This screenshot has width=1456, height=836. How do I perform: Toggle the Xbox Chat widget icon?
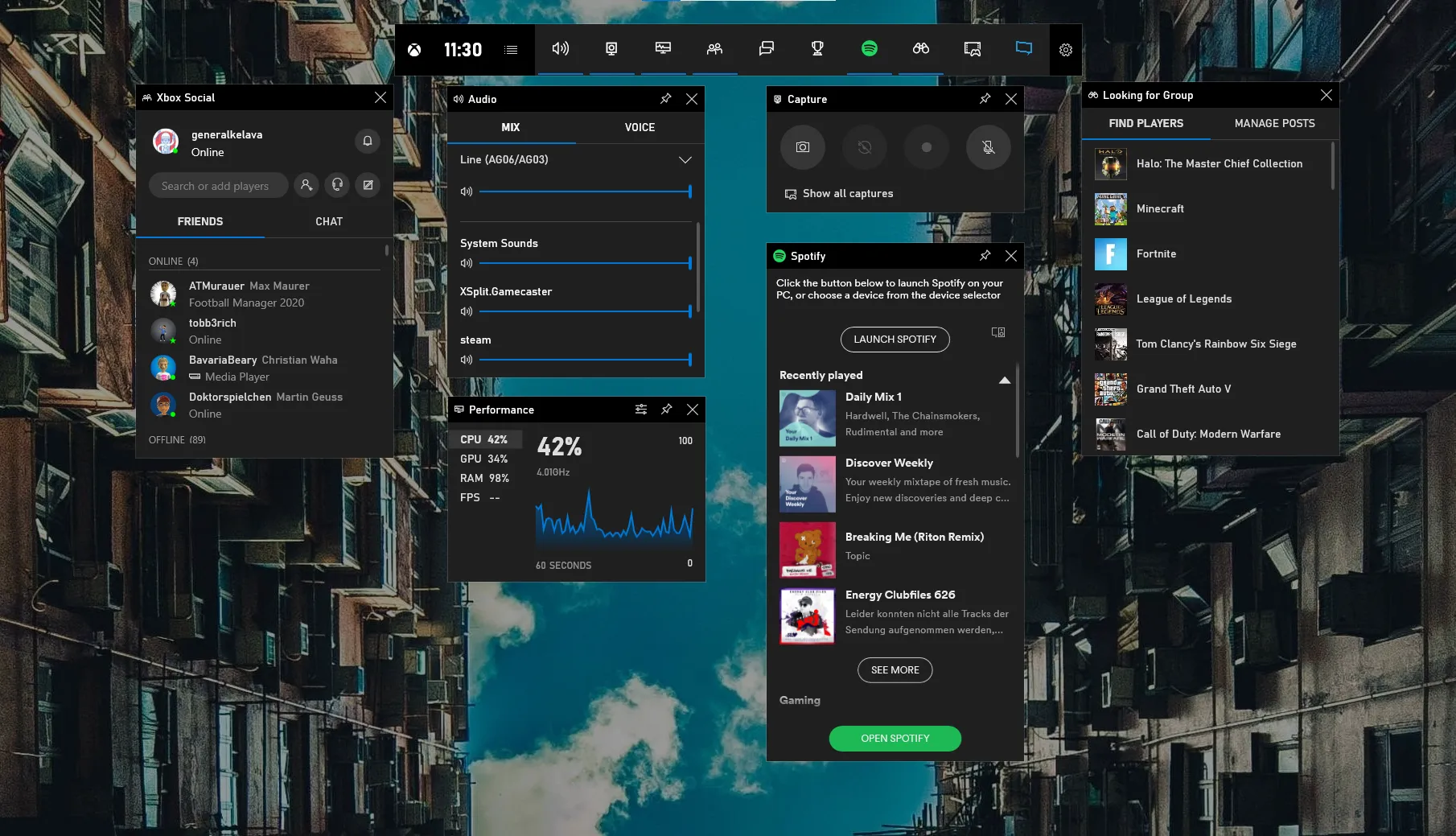[767, 49]
